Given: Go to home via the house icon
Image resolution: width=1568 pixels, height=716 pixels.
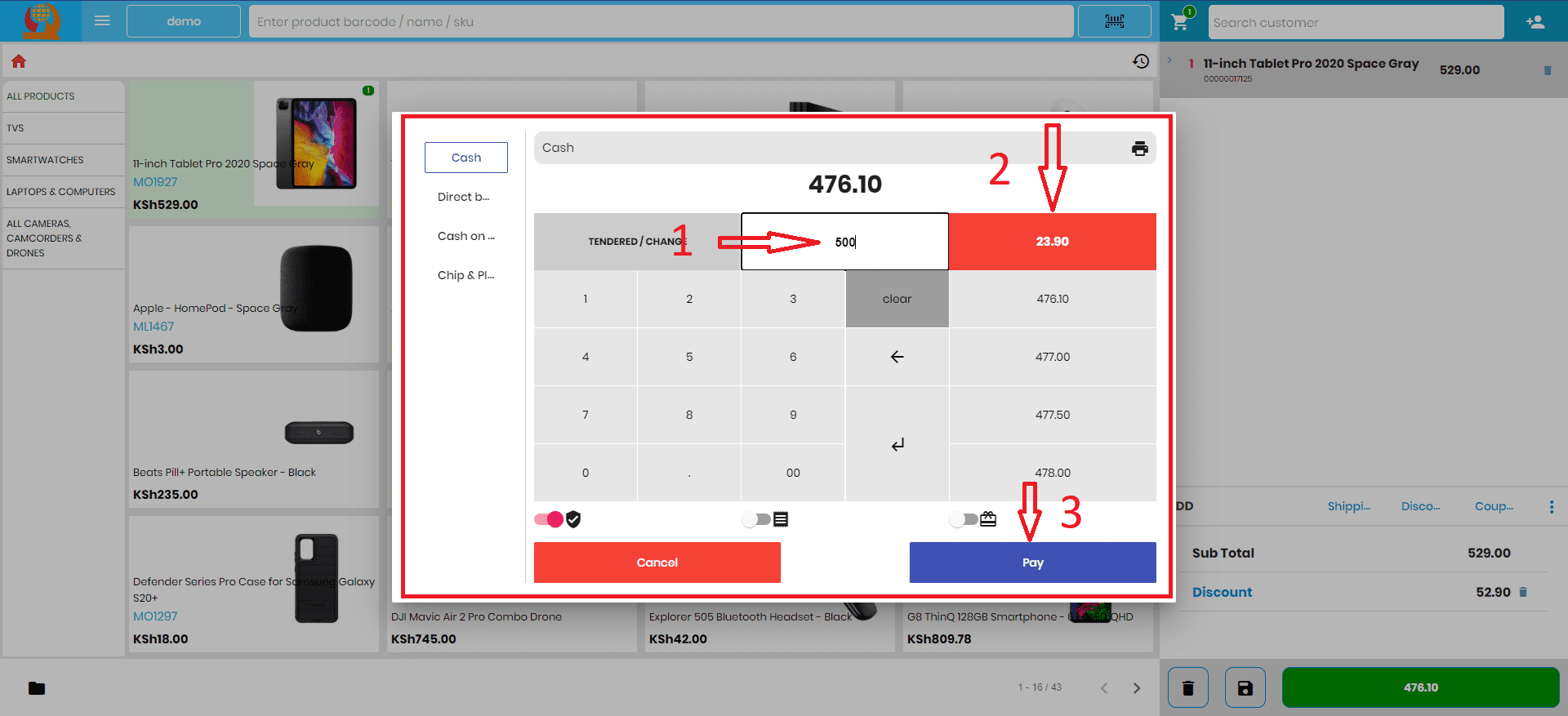Looking at the screenshot, I should [x=19, y=61].
